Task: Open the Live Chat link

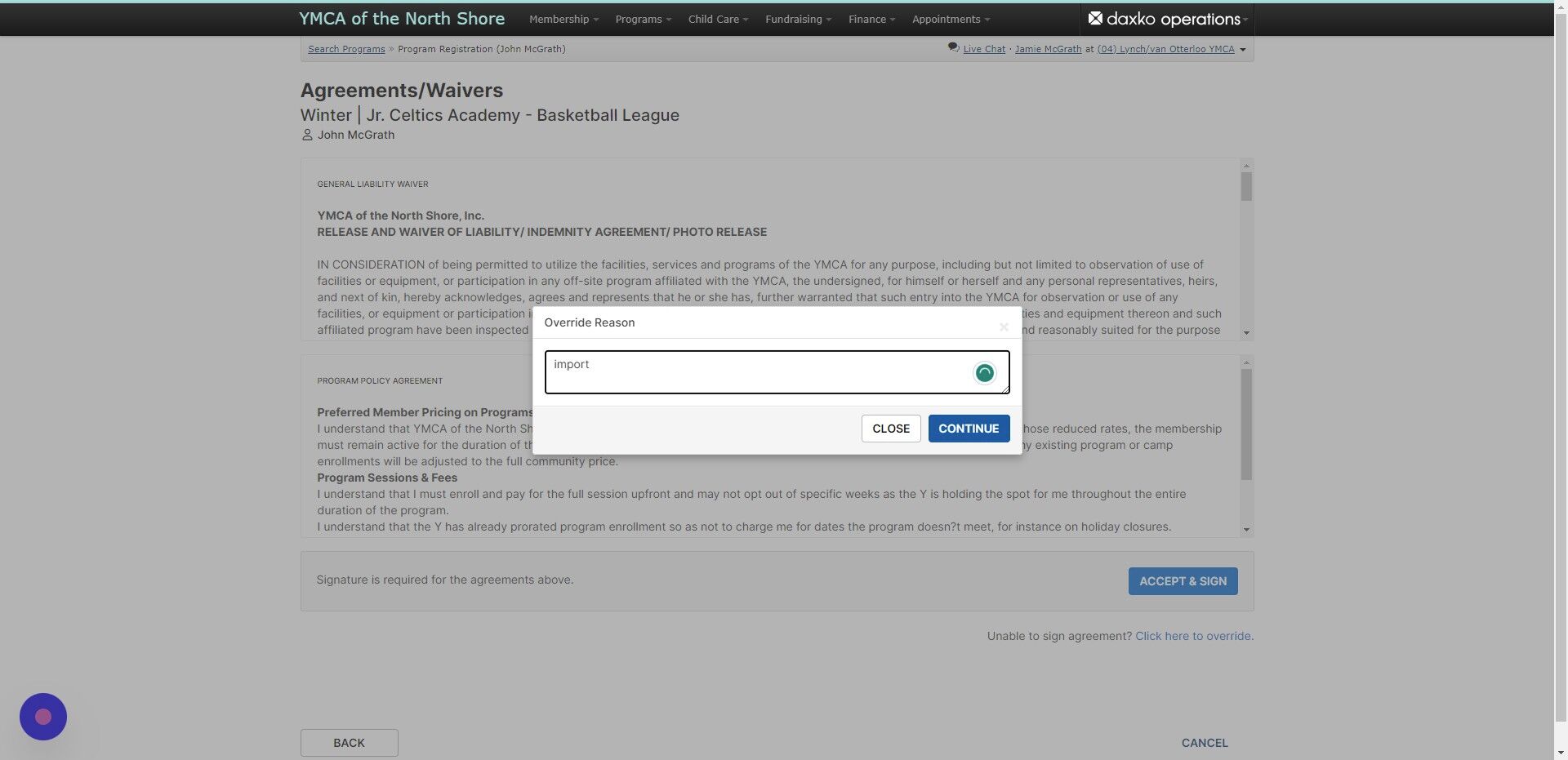Action: click(x=984, y=49)
